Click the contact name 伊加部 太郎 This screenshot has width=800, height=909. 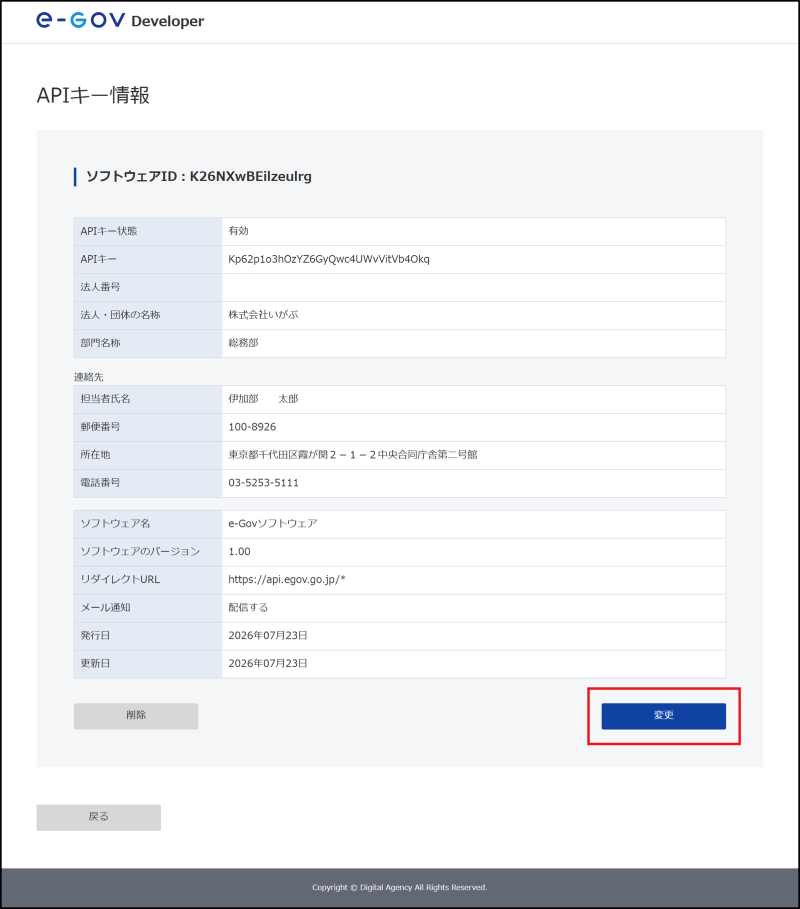[x=263, y=399]
